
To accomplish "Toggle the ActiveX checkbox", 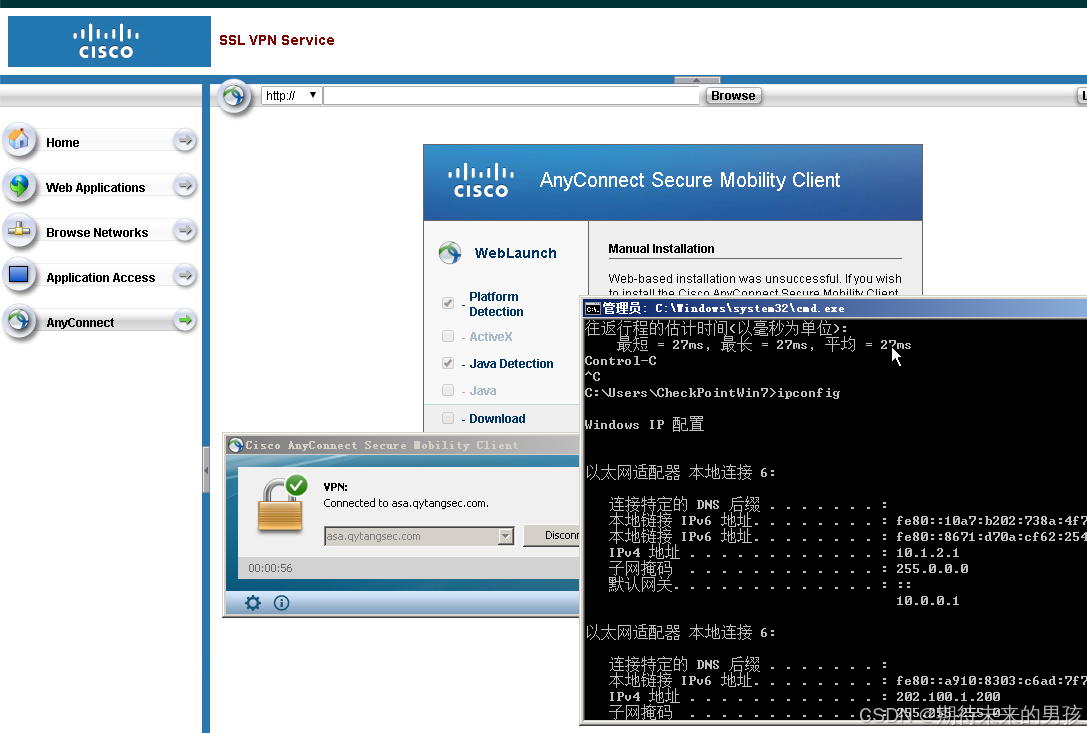I will coord(448,336).
